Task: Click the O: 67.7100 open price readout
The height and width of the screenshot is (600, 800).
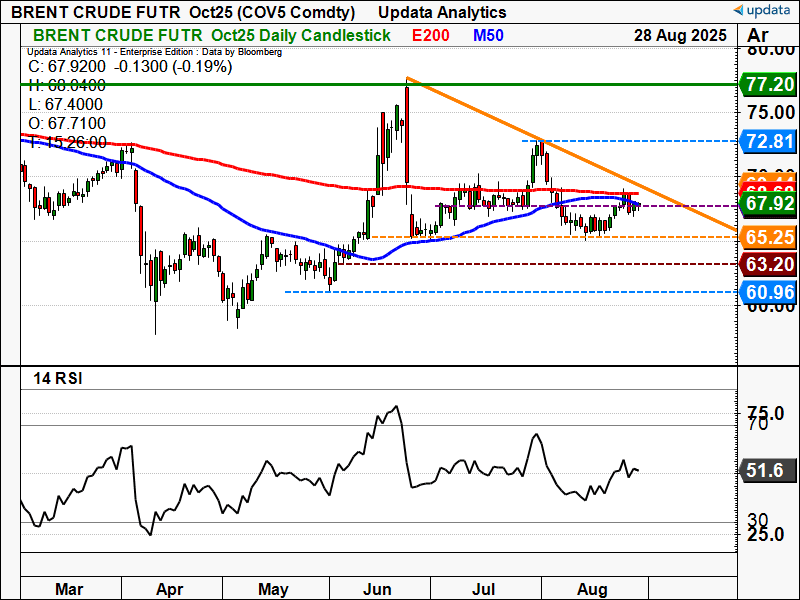Action: (67, 123)
